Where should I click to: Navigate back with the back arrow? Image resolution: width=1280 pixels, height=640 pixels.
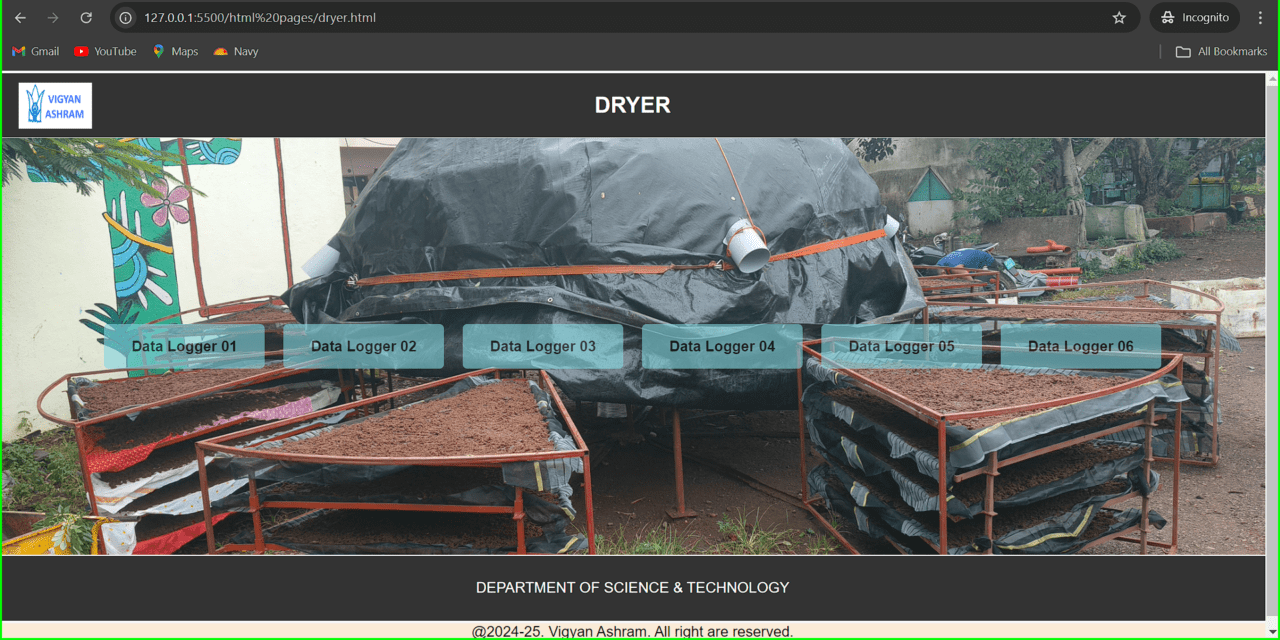pos(20,17)
